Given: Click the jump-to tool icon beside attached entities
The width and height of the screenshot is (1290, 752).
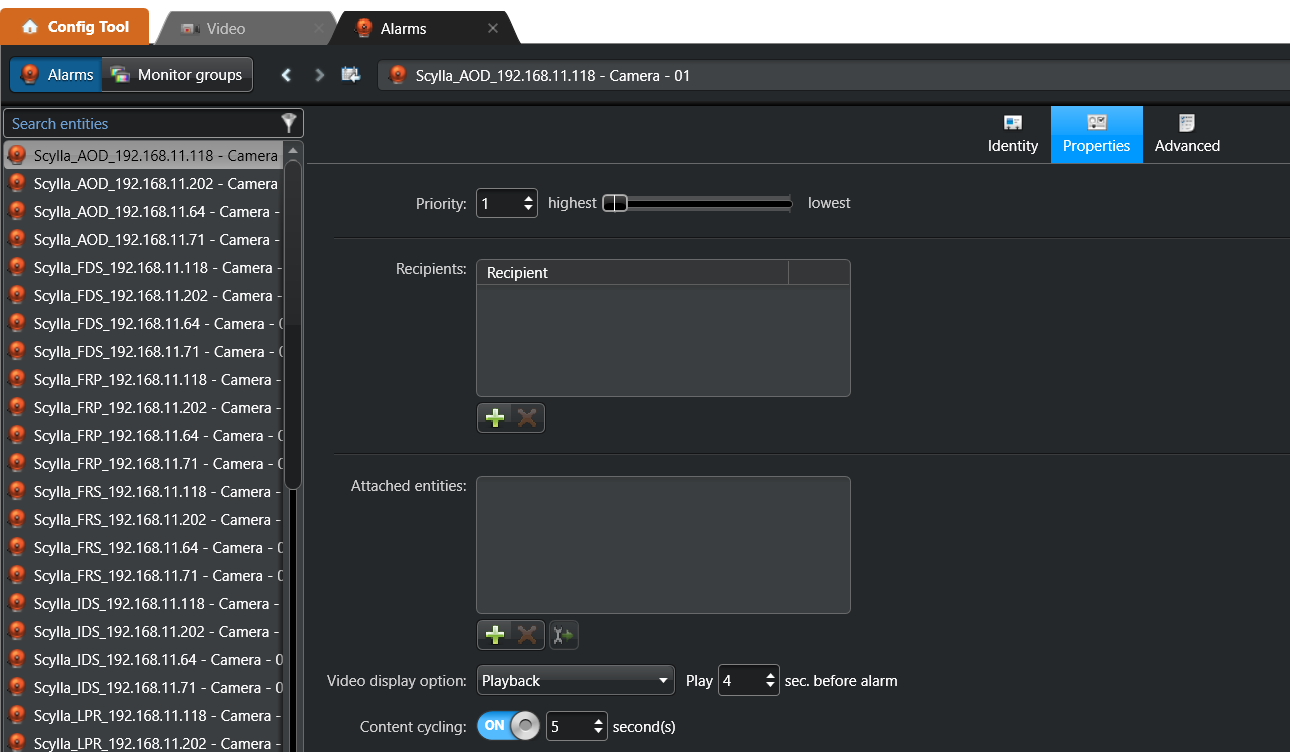Looking at the screenshot, I should click(564, 635).
